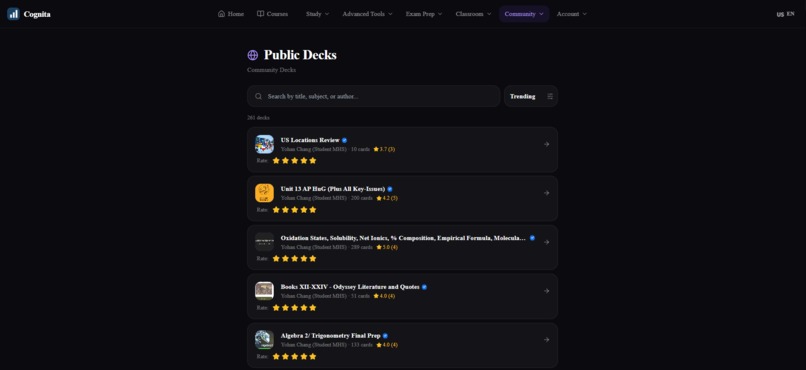Viewport: 806px width, 370px height.
Task: Open Unit 13 AP HuG deck title
Action: (x=333, y=189)
